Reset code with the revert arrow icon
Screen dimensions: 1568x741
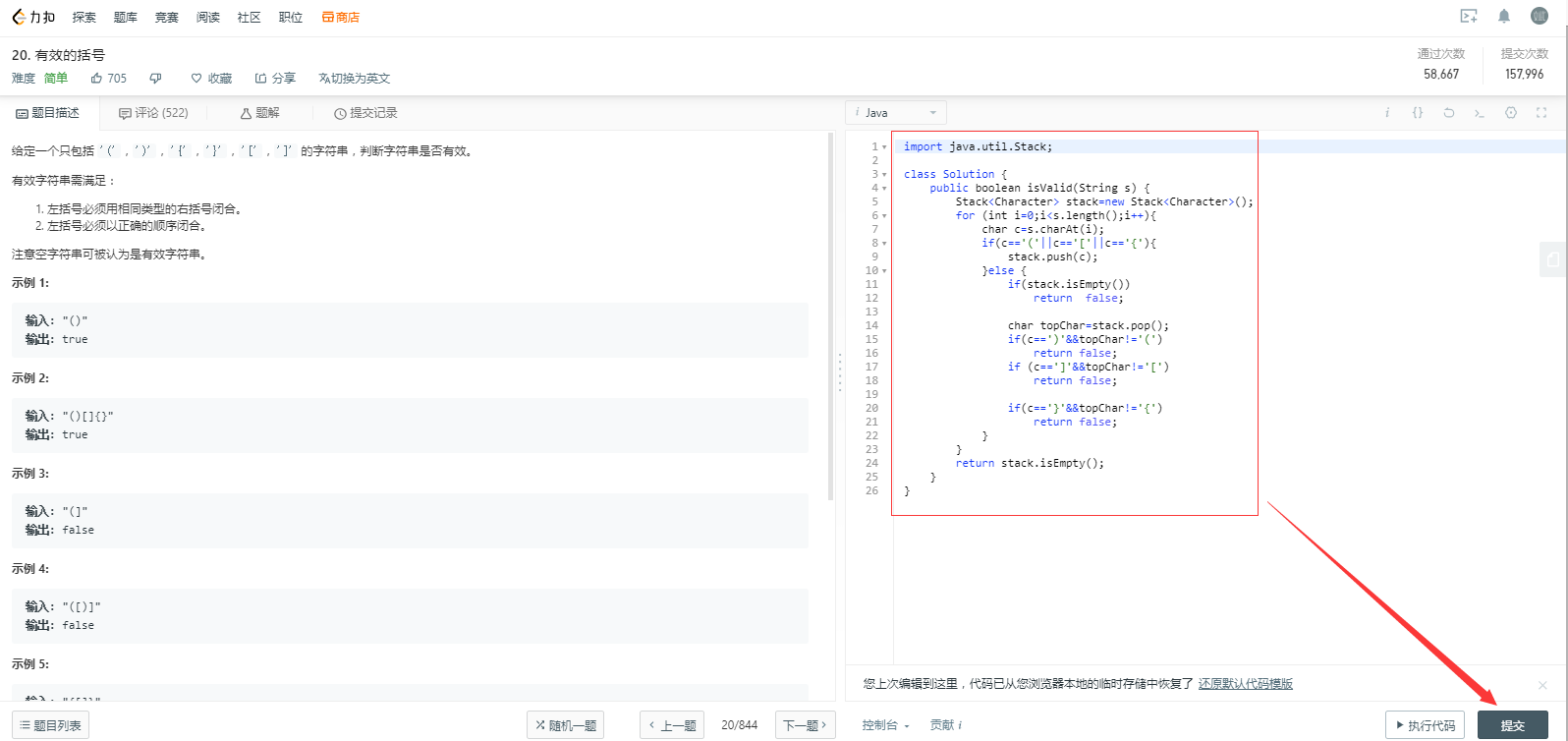[x=1448, y=113]
